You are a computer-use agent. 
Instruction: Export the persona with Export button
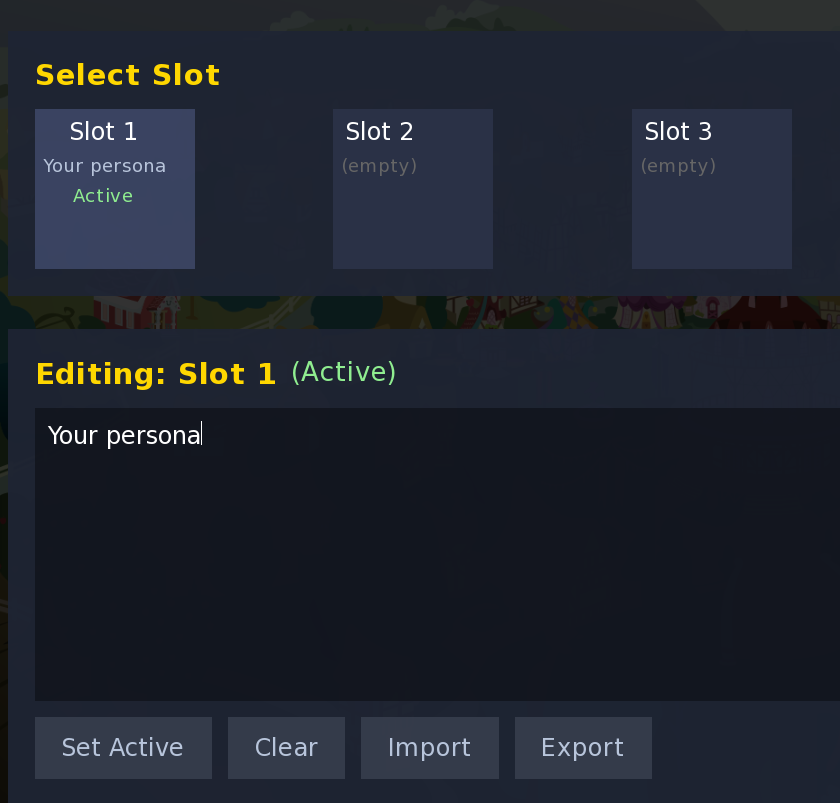[x=582, y=748]
